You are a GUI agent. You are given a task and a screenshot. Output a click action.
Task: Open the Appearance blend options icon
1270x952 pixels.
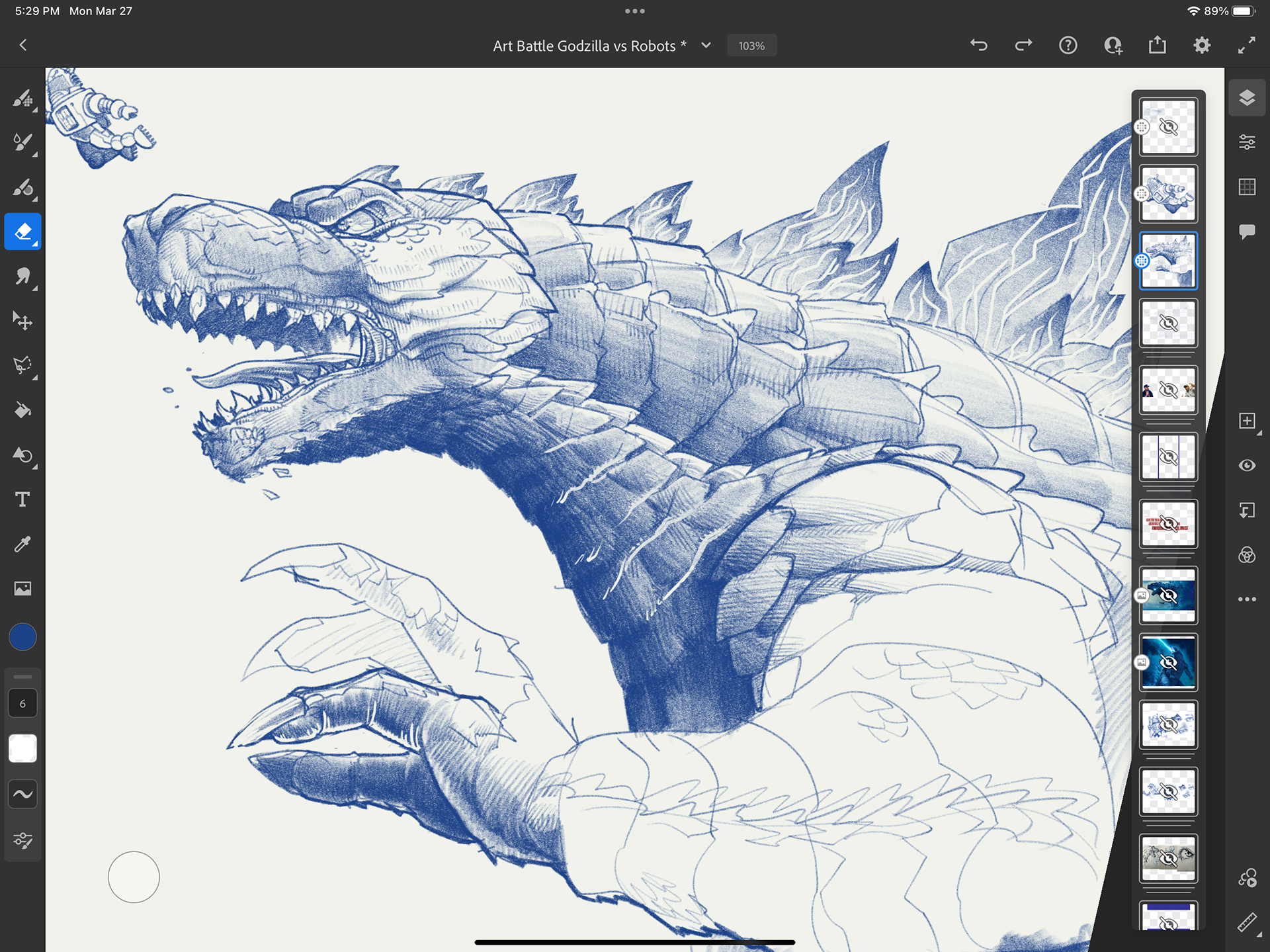coord(1247,554)
